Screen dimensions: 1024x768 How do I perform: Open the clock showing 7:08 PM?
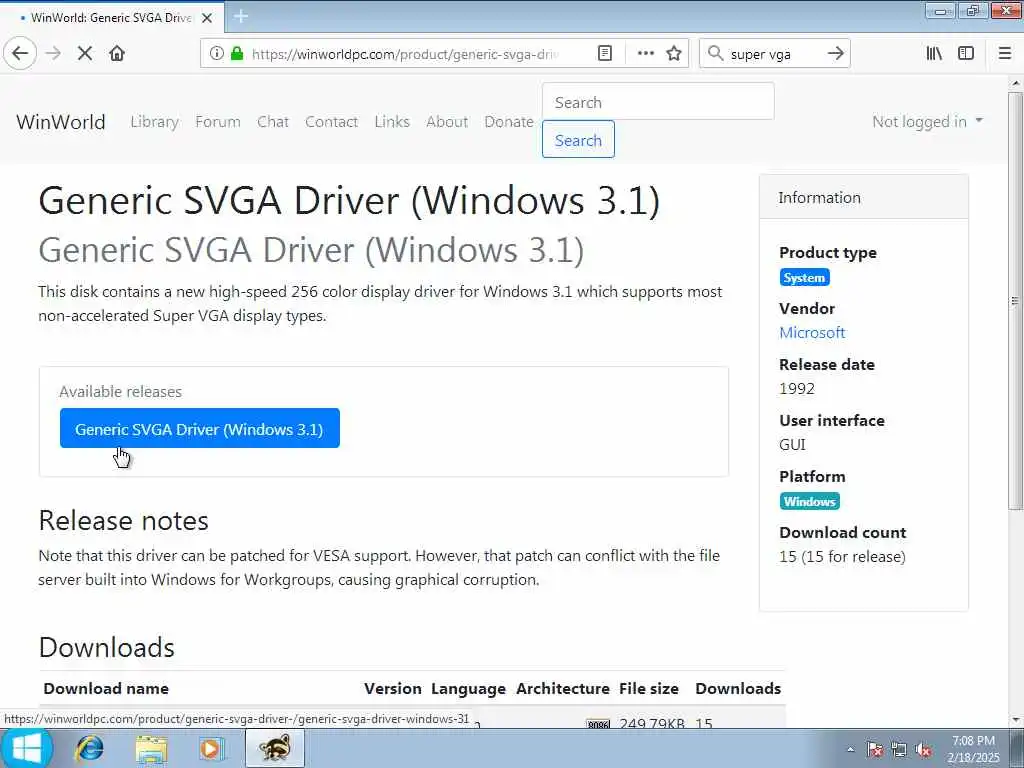click(973, 749)
